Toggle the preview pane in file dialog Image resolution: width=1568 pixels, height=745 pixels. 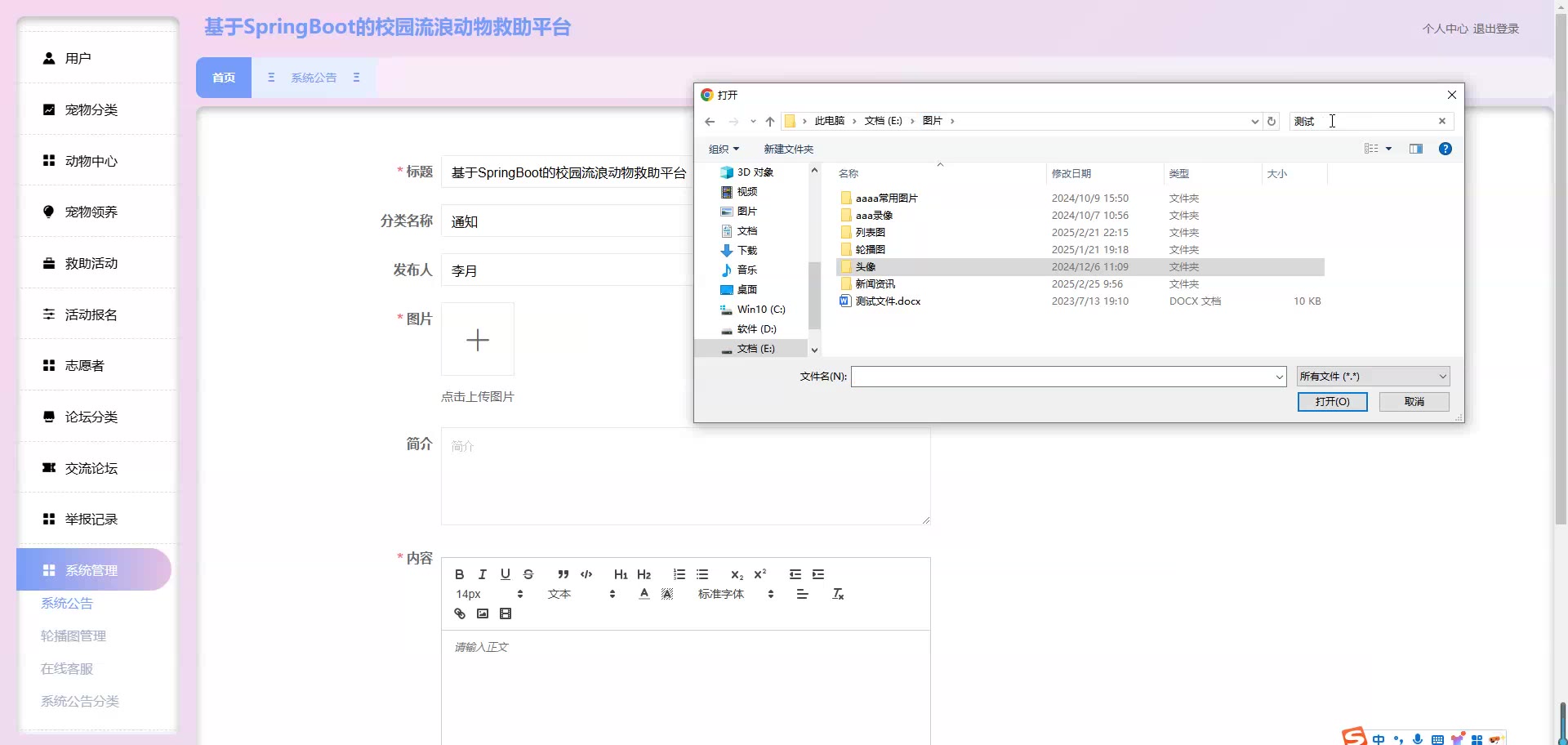coord(1416,149)
